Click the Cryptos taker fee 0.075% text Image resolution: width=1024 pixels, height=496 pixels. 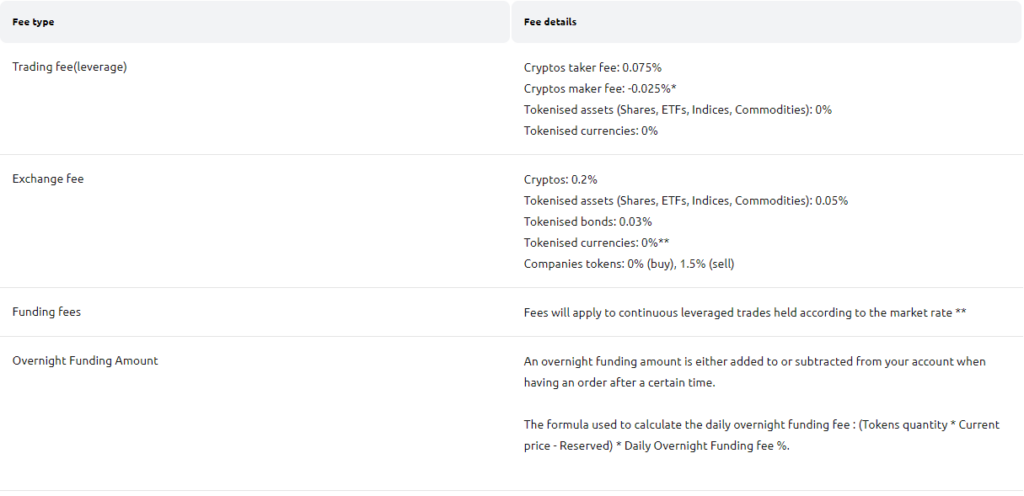point(593,67)
